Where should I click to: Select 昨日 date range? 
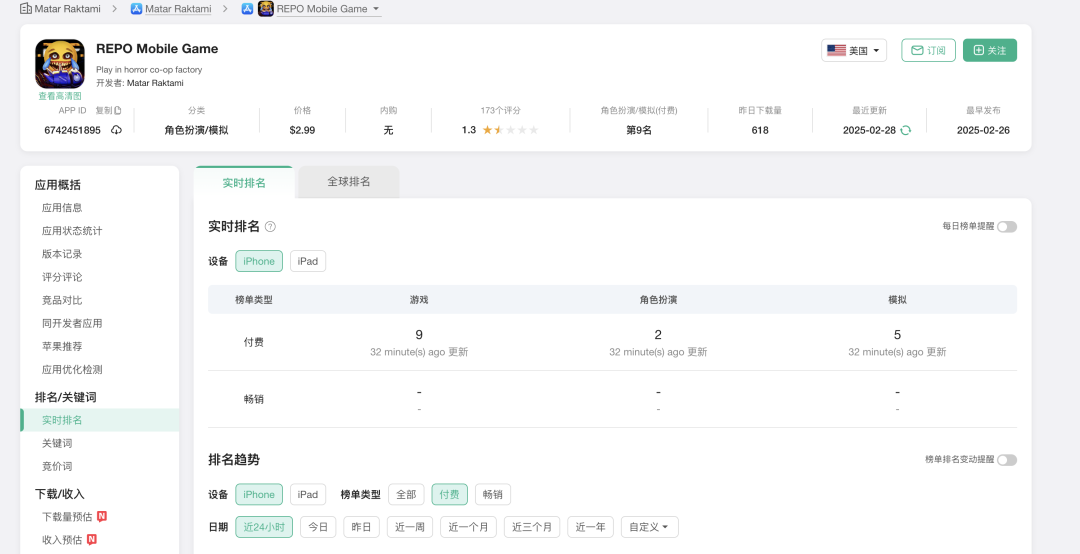click(362, 527)
